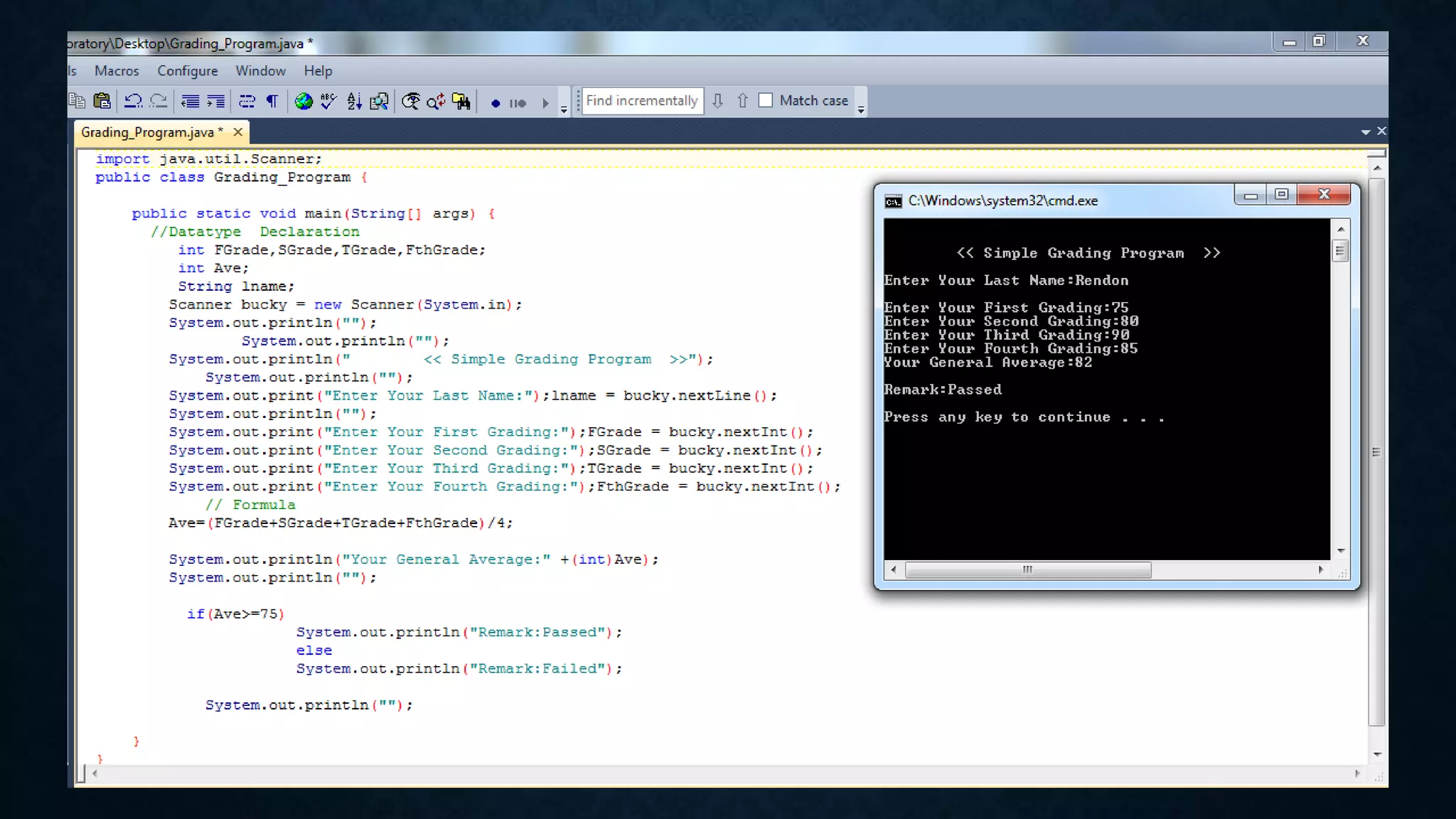1456x819 pixels.
Task: Toggle word wrap toolbar button
Action: (x=247, y=101)
